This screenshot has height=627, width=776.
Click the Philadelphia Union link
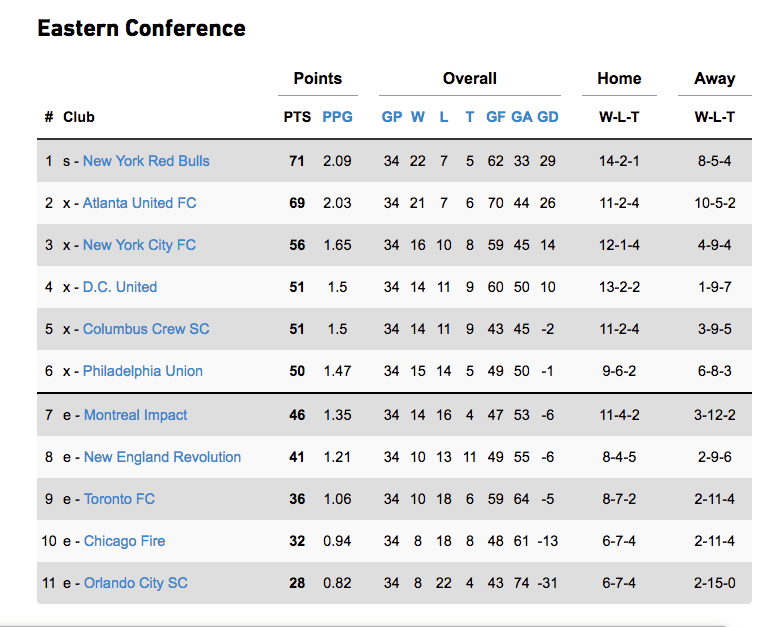pyautogui.click(x=143, y=371)
